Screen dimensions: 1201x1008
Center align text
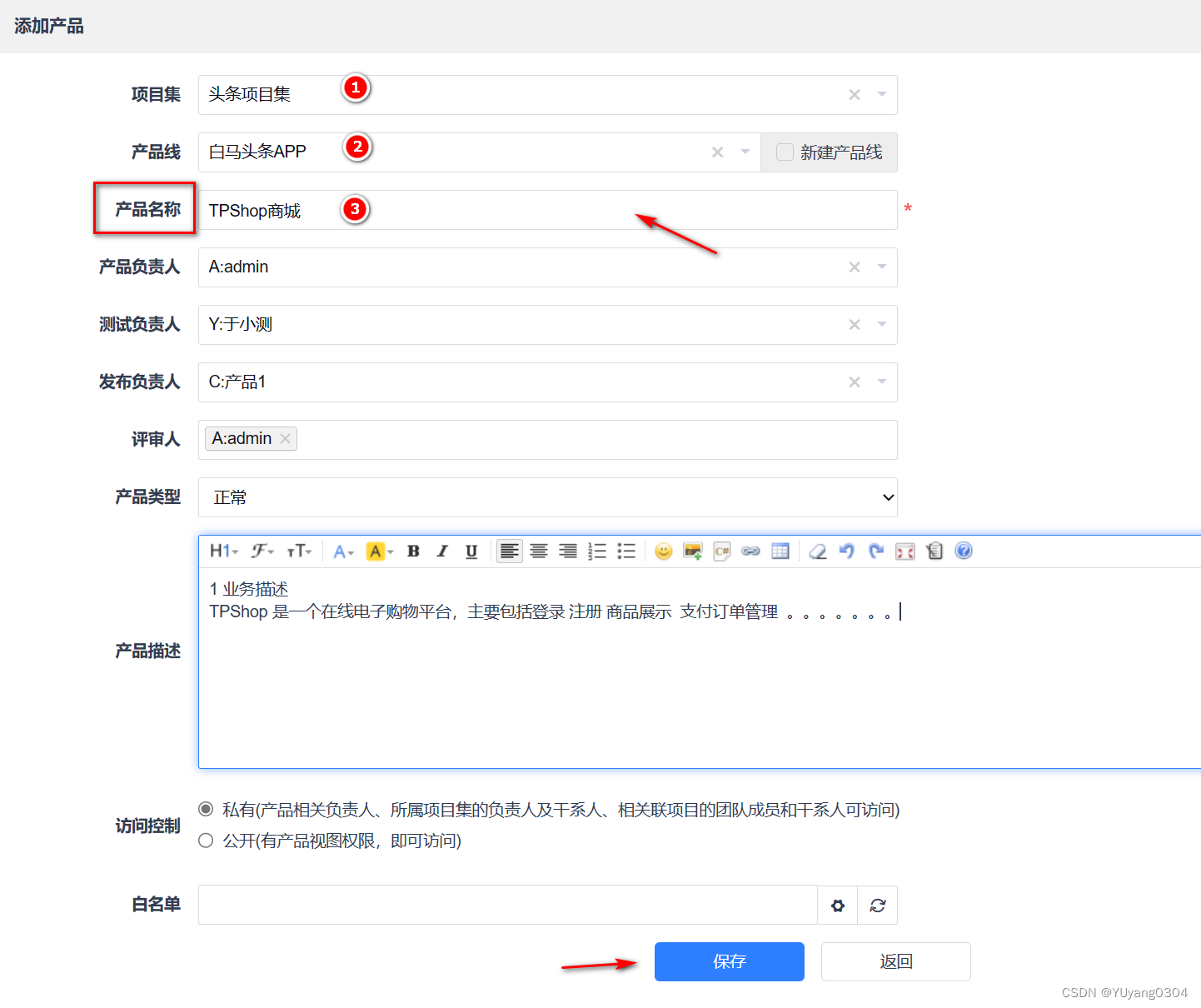pyautogui.click(x=539, y=551)
